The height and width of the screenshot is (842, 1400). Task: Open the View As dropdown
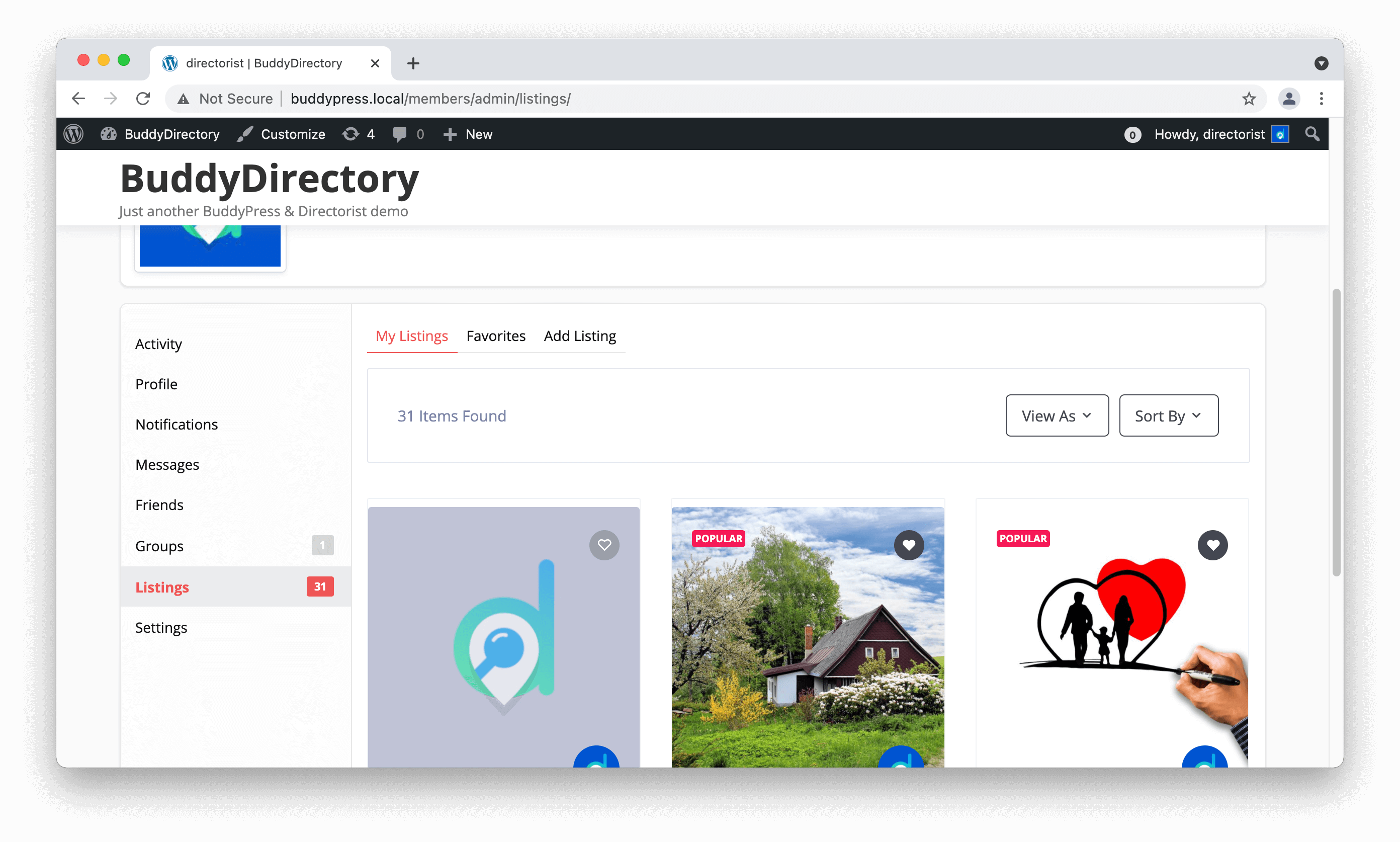click(1056, 415)
